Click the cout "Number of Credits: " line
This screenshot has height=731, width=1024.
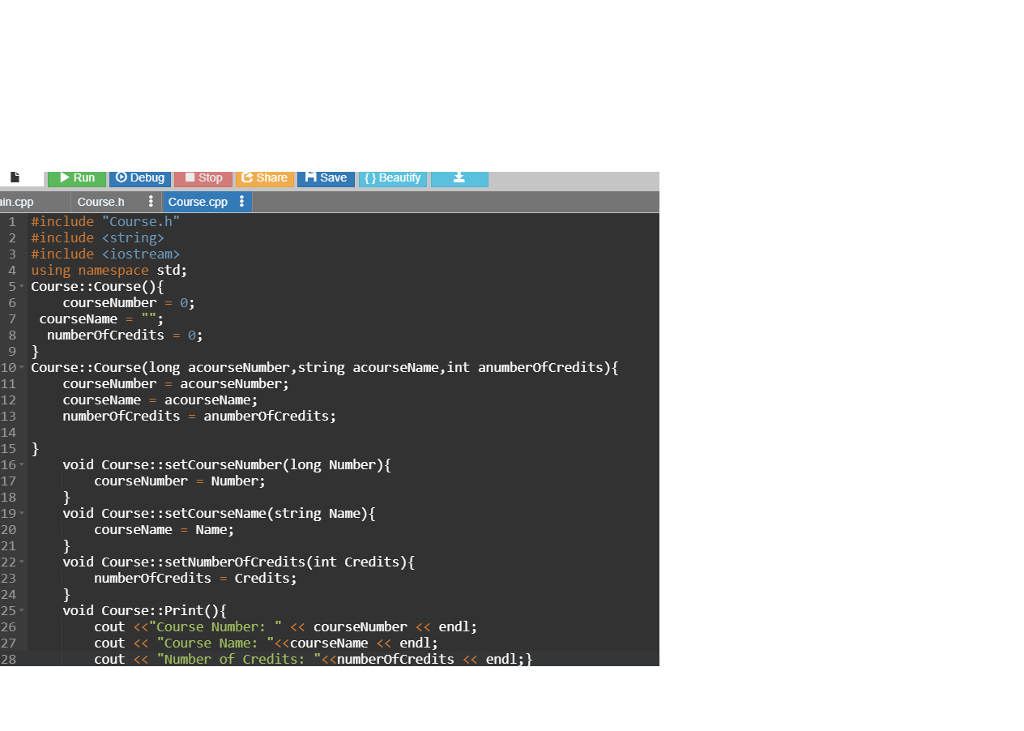click(x=313, y=659)
